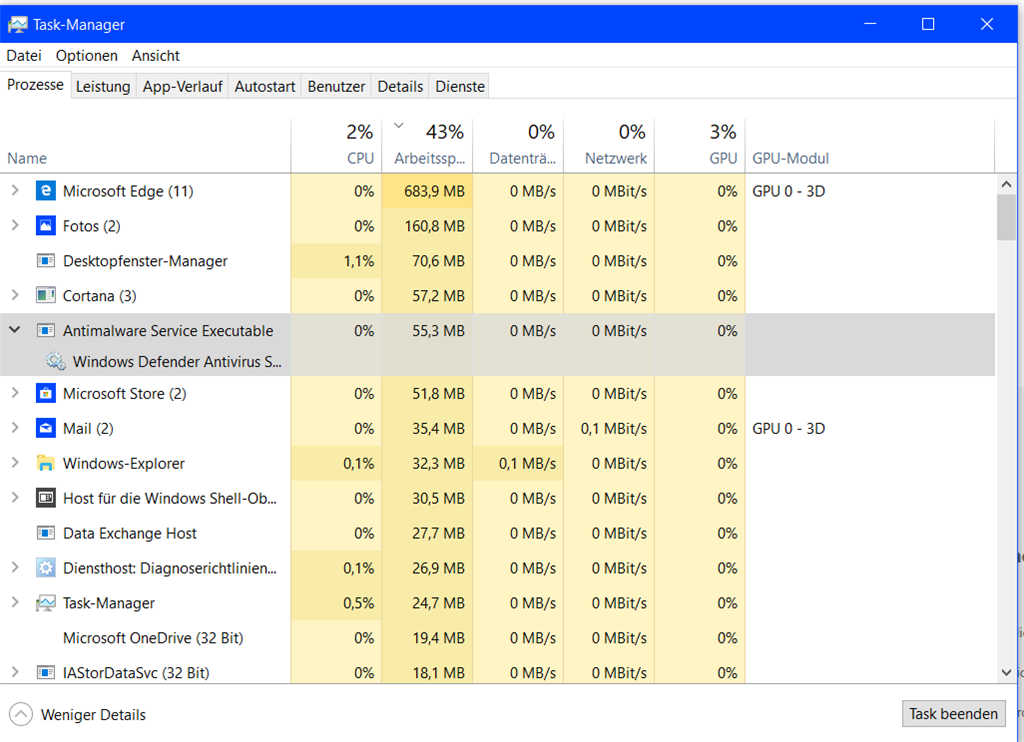The height and width of the screenshot is (742, 1024).
Task: Click the scrollbar down arrow
Action: [1006, 672]
